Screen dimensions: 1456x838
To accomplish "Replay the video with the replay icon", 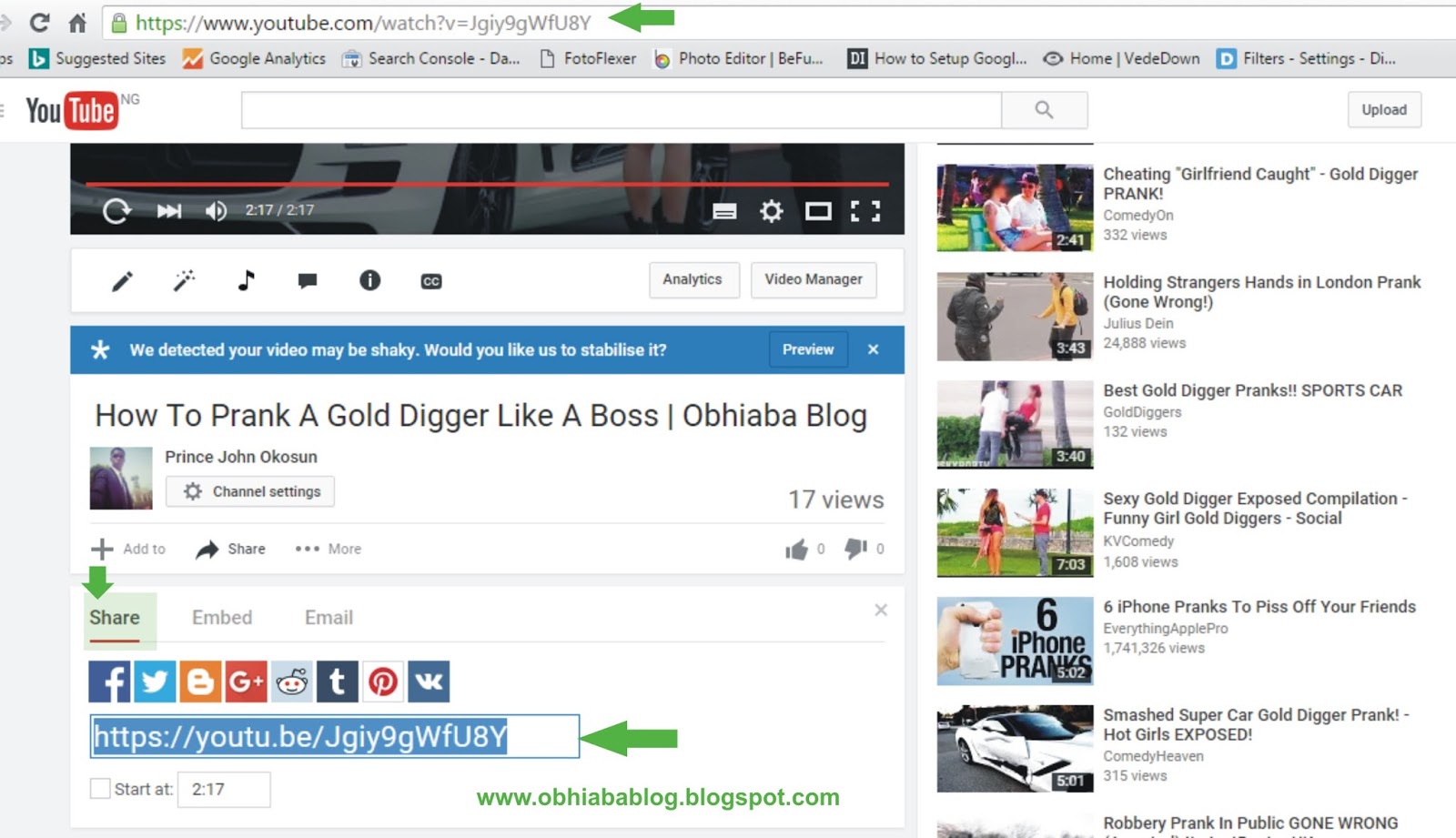I will (116, 211).
